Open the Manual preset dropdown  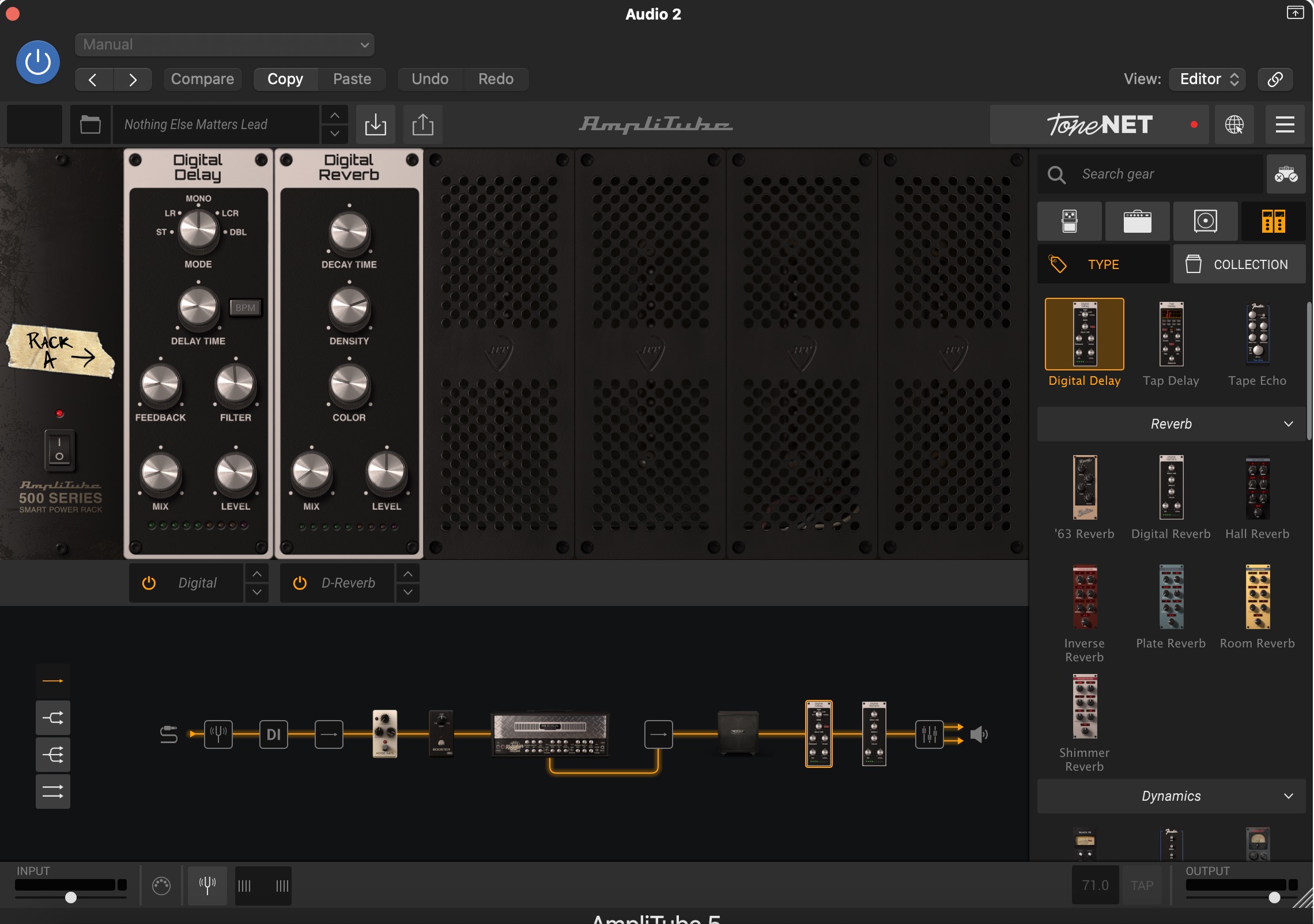pos(225,44)
